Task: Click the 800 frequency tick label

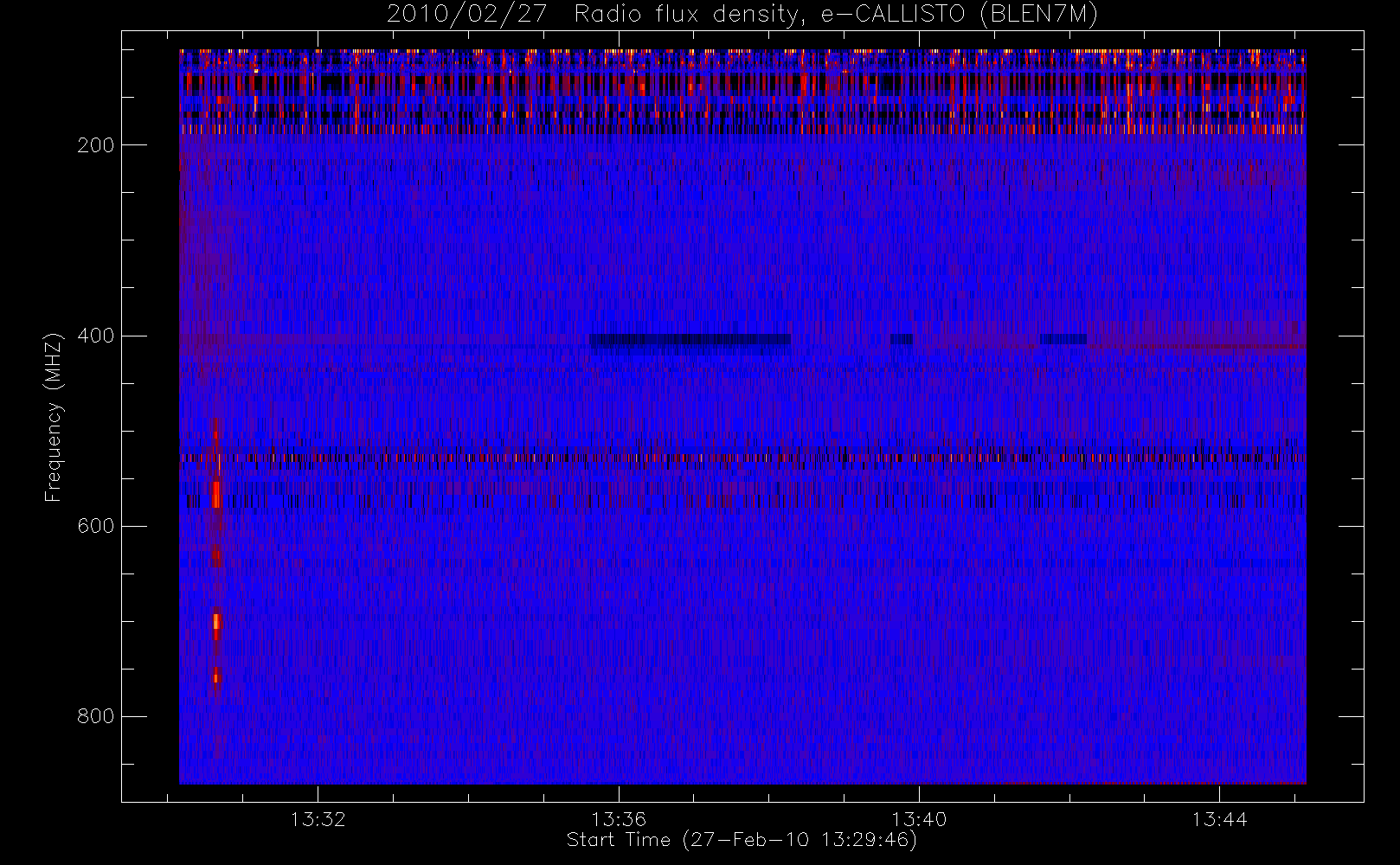Action: (x=96, y=716)
